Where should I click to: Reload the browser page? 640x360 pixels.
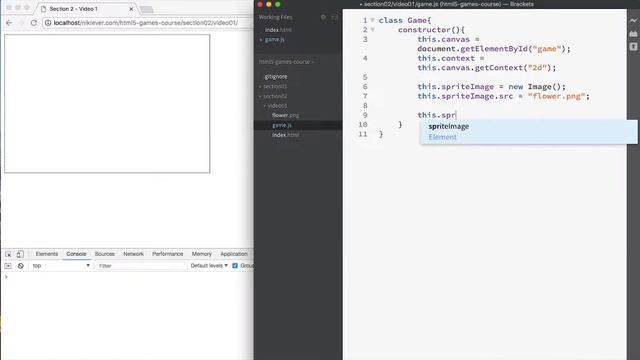click(x=34, y=23)
